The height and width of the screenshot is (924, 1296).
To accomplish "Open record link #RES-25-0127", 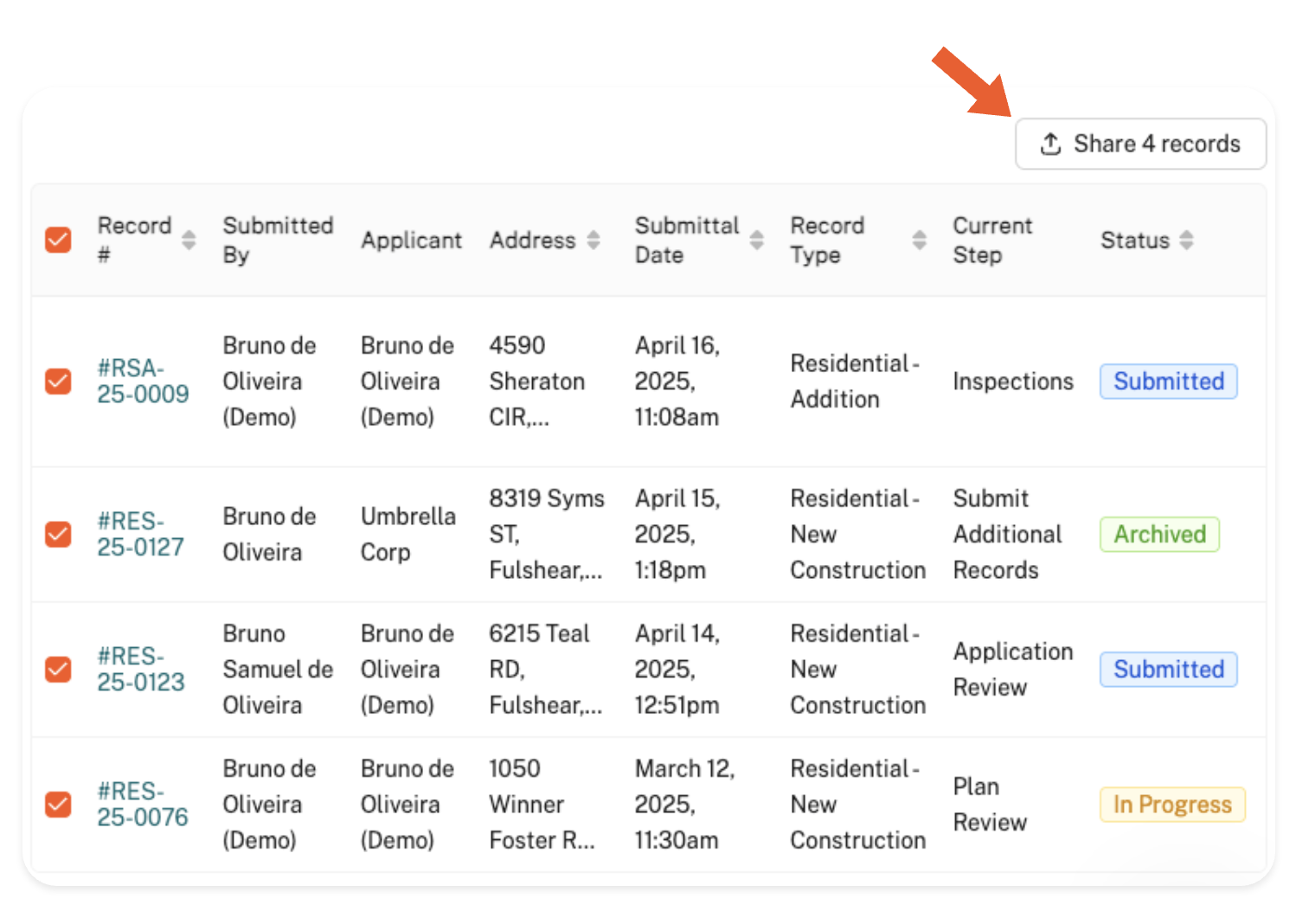I will coord(140,534).
